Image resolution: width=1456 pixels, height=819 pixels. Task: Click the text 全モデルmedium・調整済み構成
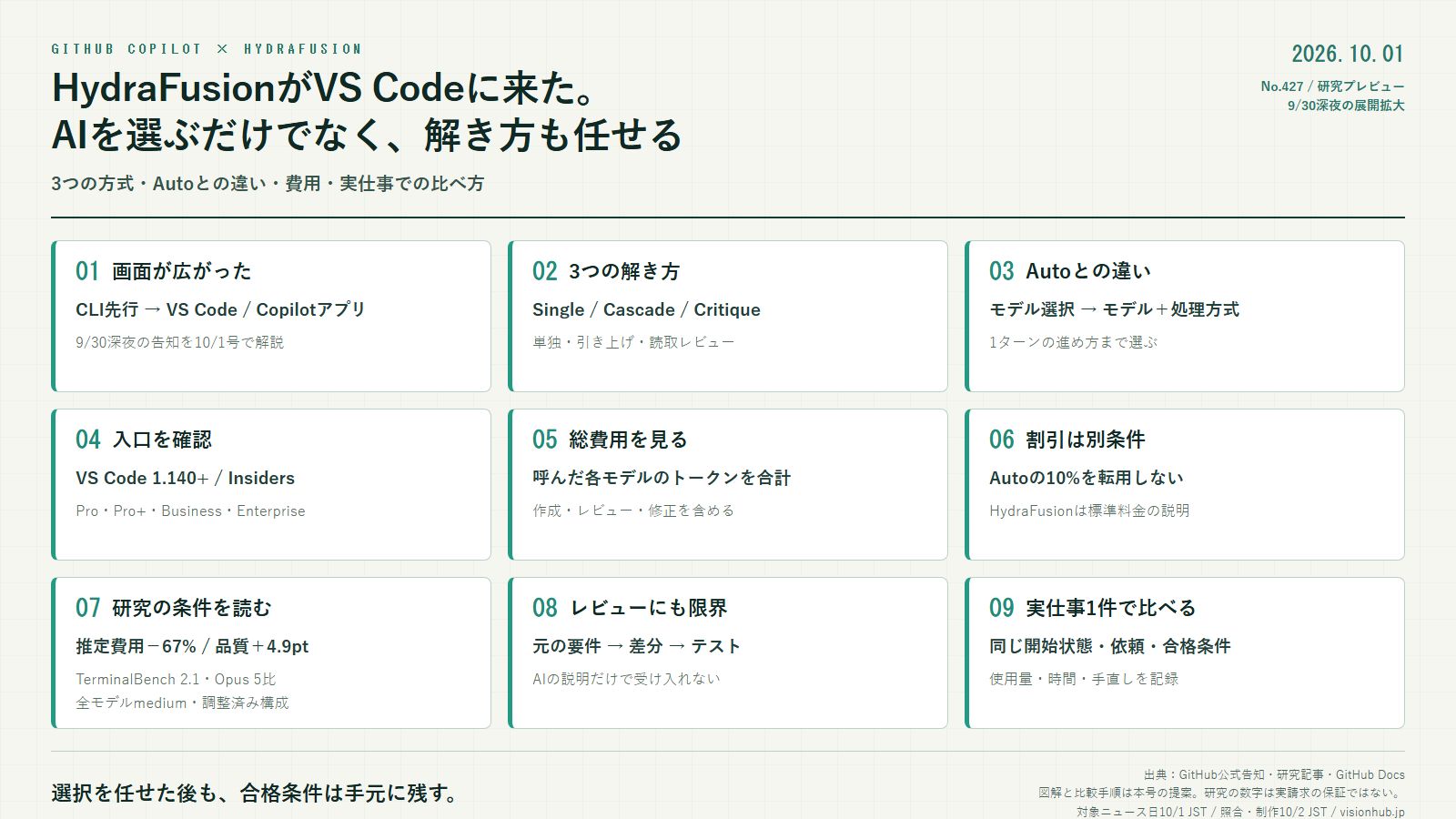pos(182,703)
